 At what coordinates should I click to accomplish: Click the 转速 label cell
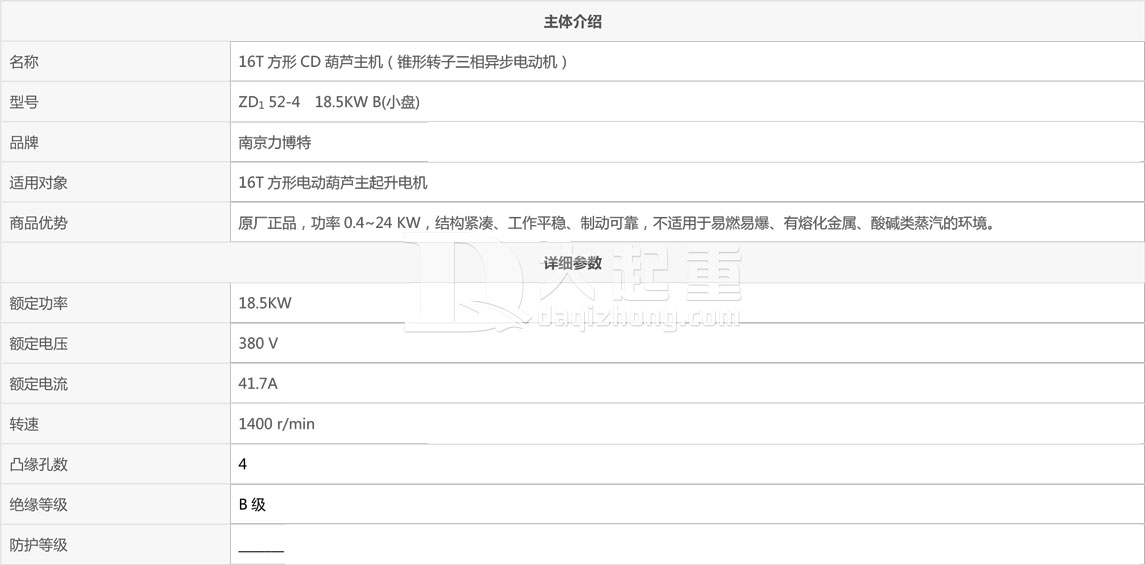pos(115,423)
